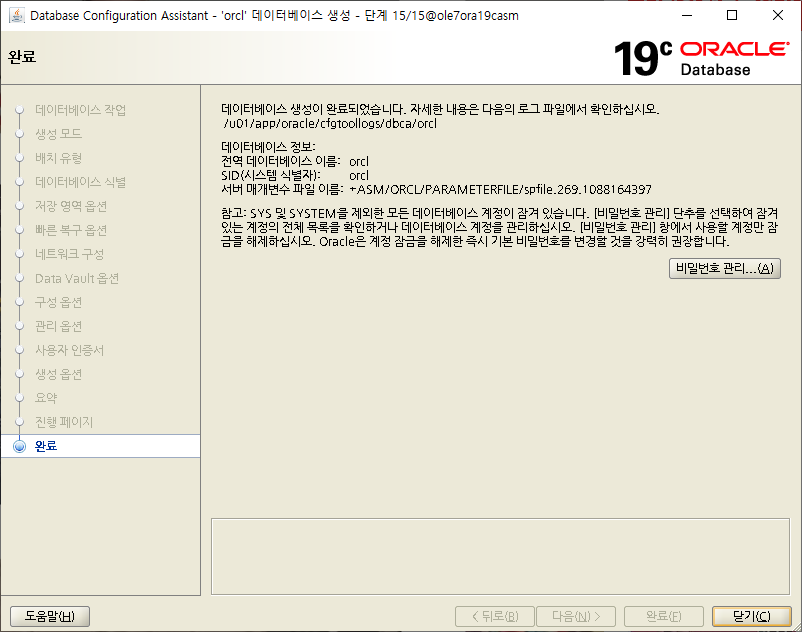802x632 pixels.
Task: Maximize the DBCA window
Action: tap(732, 15)
